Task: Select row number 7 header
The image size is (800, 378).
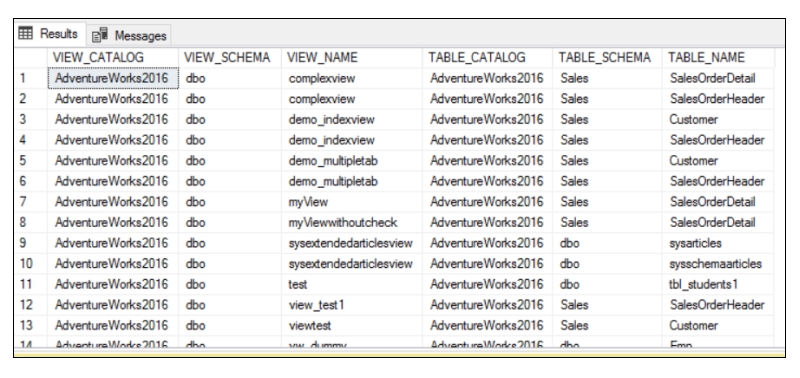Action: pyautogui.click(x=31, y=202)
